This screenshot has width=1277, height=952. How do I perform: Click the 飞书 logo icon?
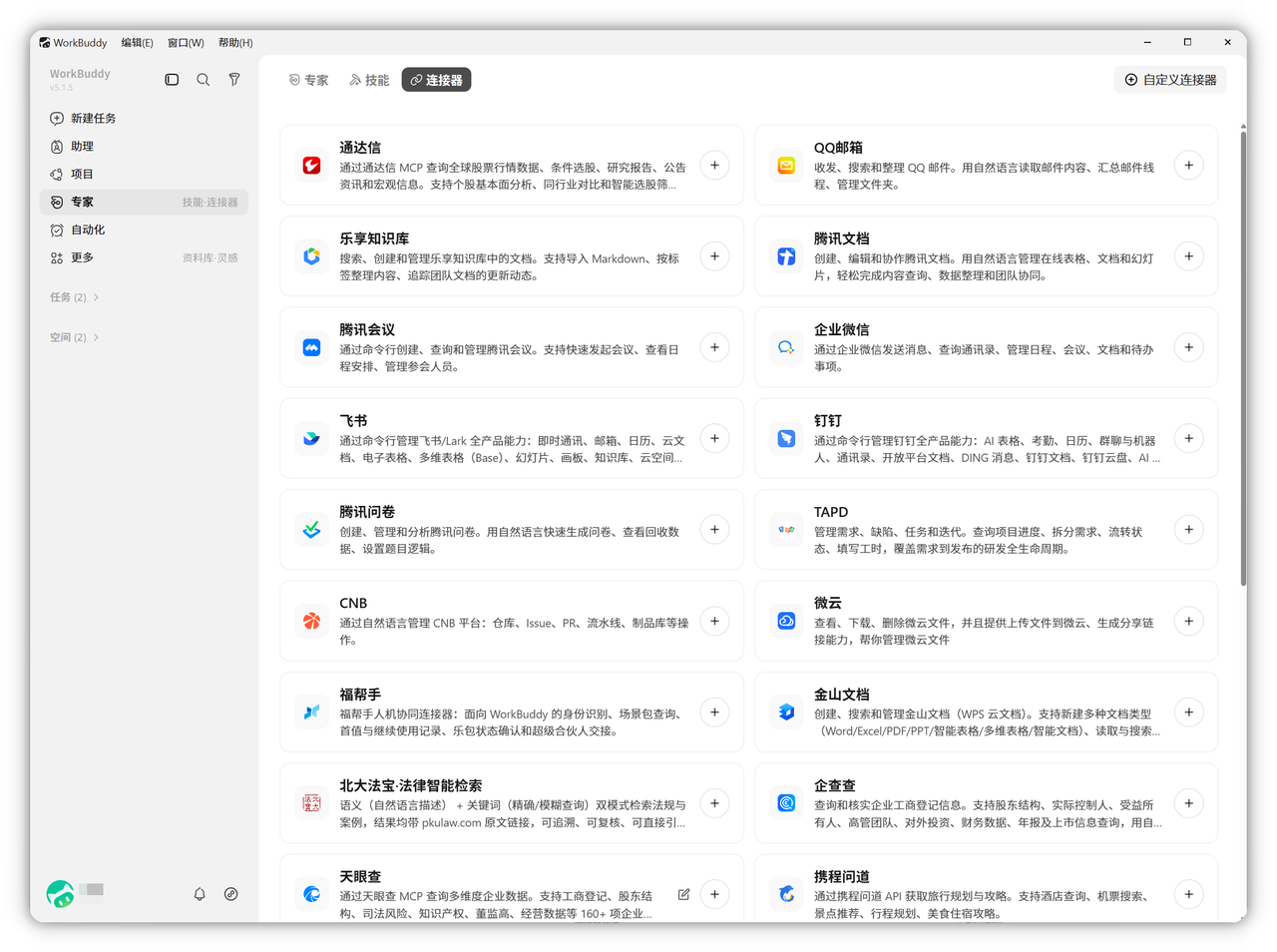(x=312, y=439)
